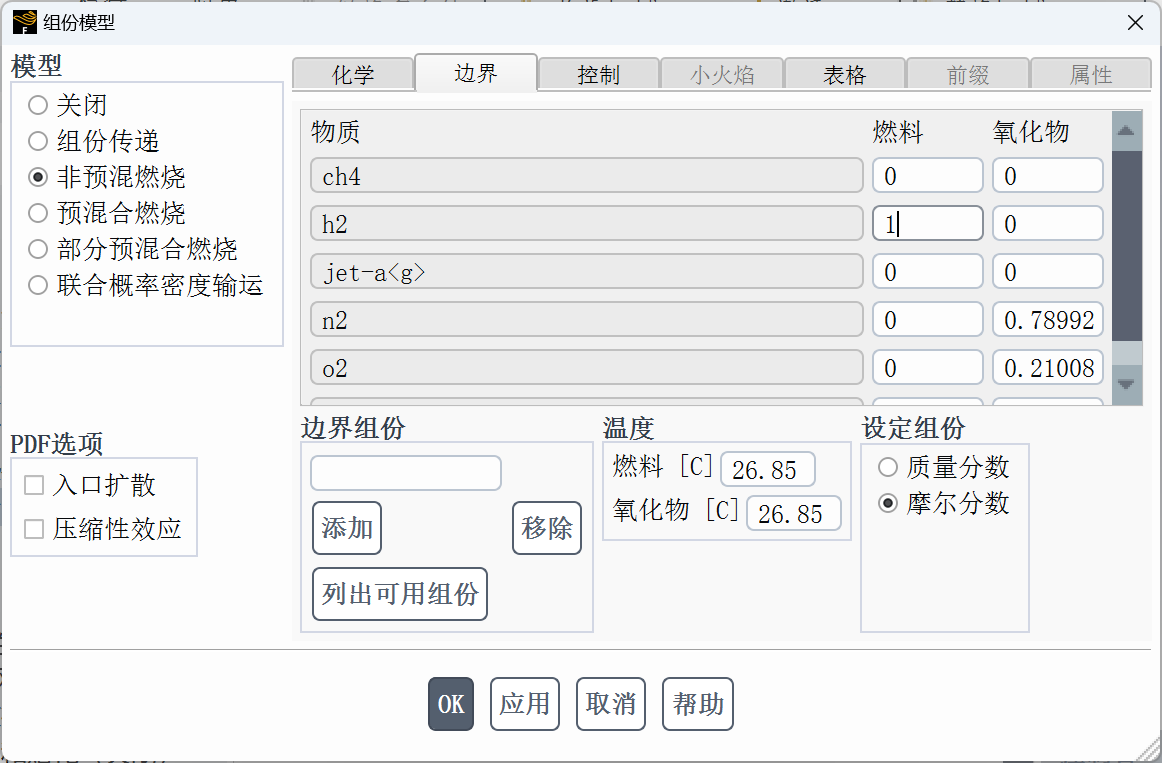Click the ch4 燃料 input field
The width and height of the screenshot is (1162, 763).
click(x=927, y=177)
